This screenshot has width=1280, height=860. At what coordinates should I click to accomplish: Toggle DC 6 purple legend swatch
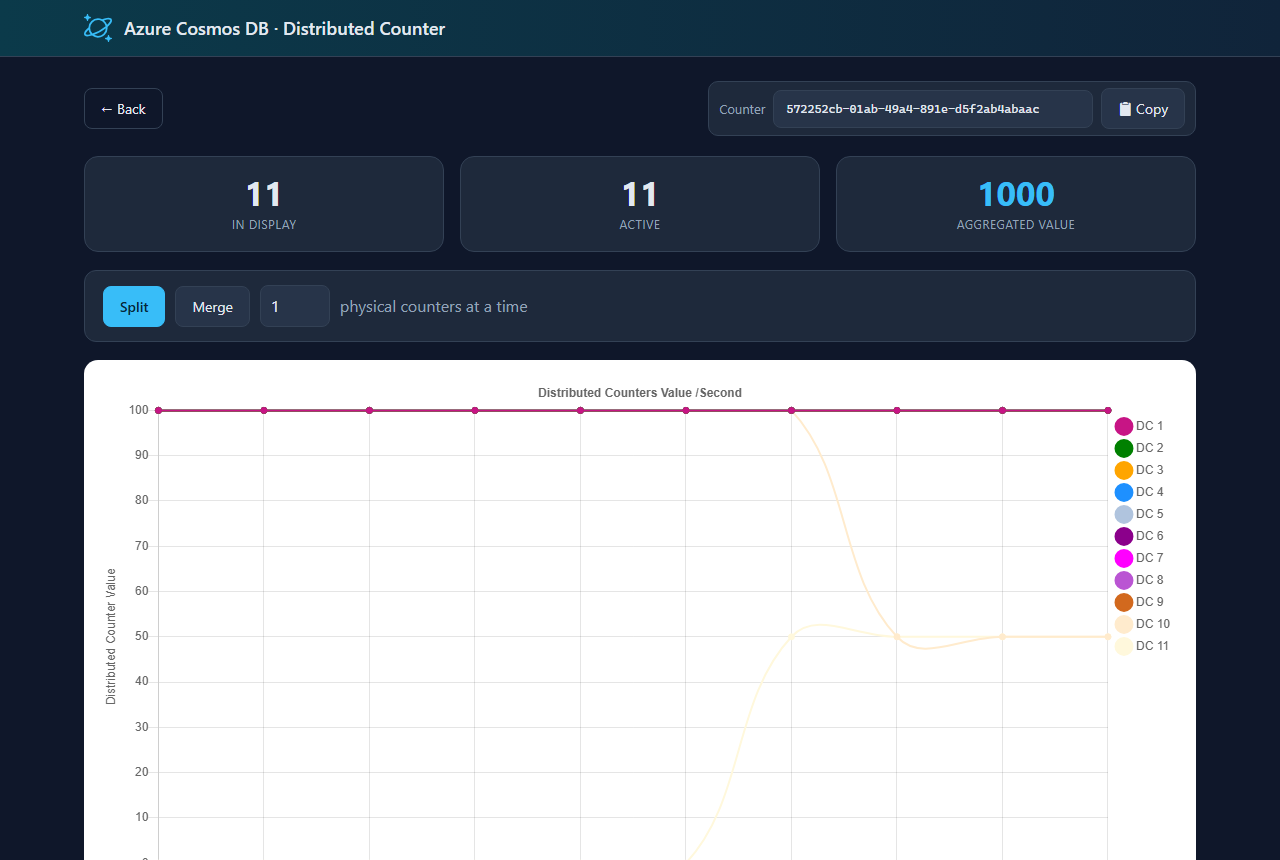pos(1124,536)
